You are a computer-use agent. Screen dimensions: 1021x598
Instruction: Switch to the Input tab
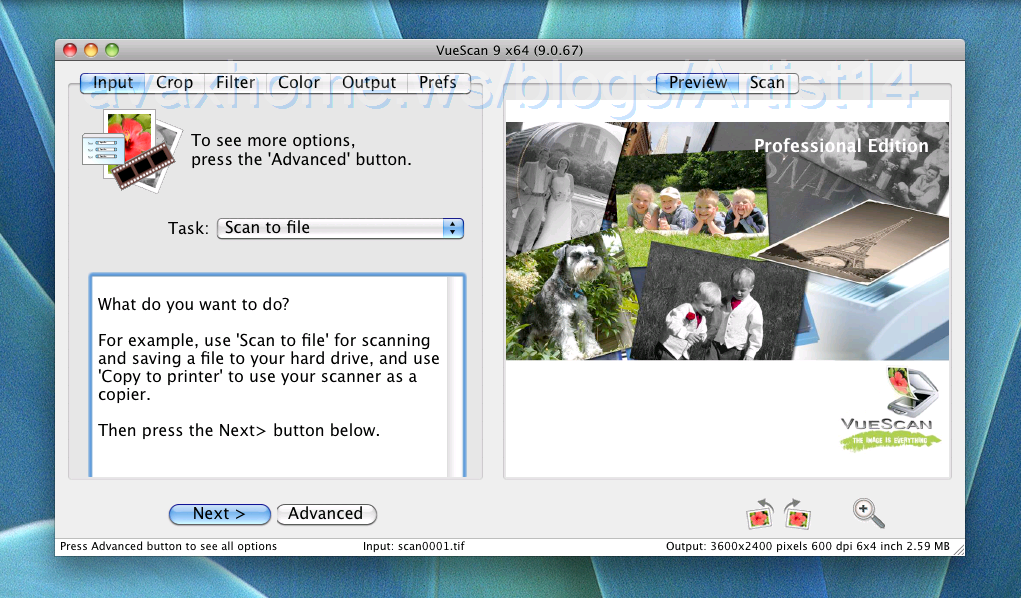tap(113, 83)
